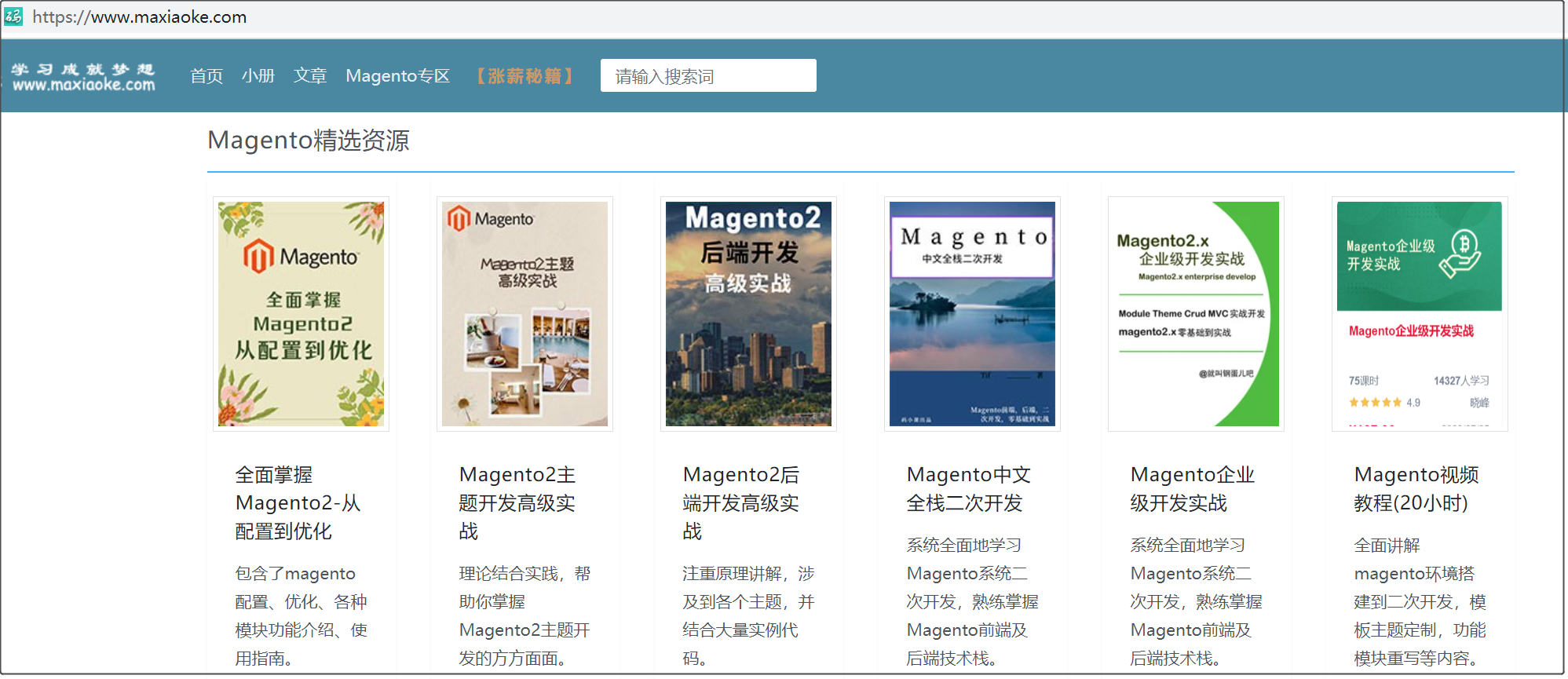This screenshot has height=679, width=1568.
Task: Click the title Magento中文全栈二次开发
Action: (x=969, y=489)
